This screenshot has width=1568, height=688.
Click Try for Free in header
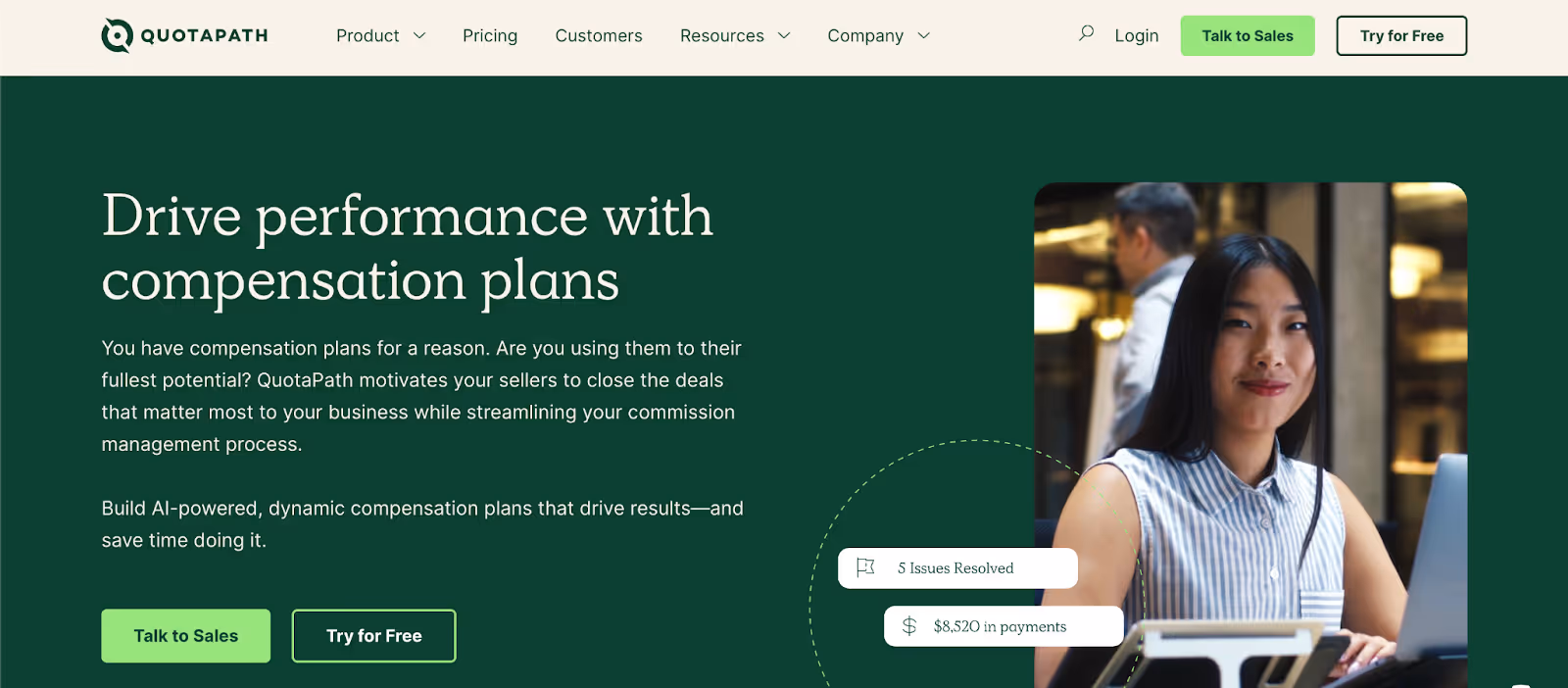click(x=1401, y=35)
